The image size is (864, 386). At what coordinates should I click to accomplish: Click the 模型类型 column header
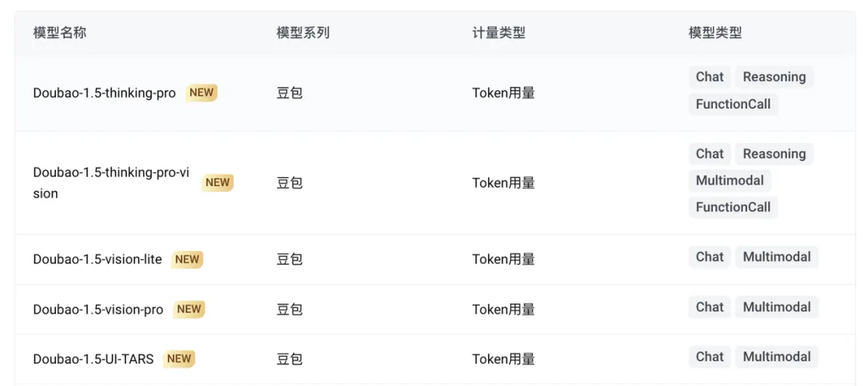pyautogui.click(x=715, y=33)
